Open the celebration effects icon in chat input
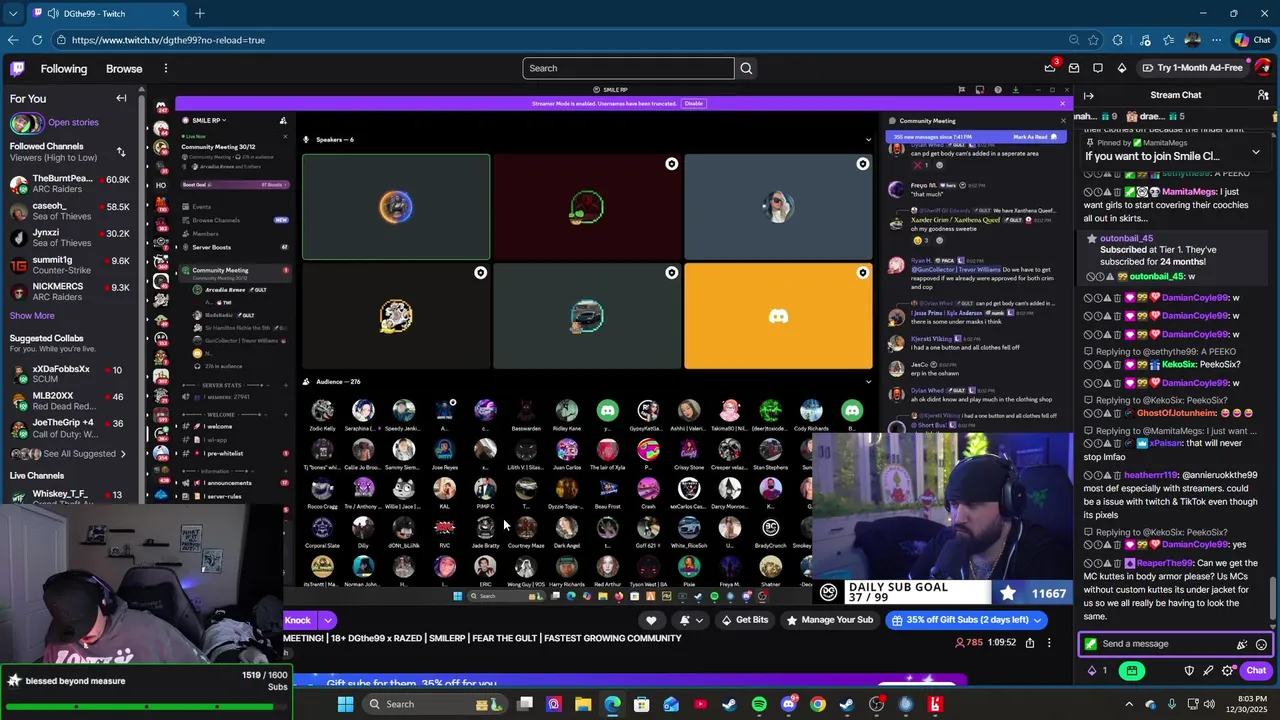 (1242, 644)
